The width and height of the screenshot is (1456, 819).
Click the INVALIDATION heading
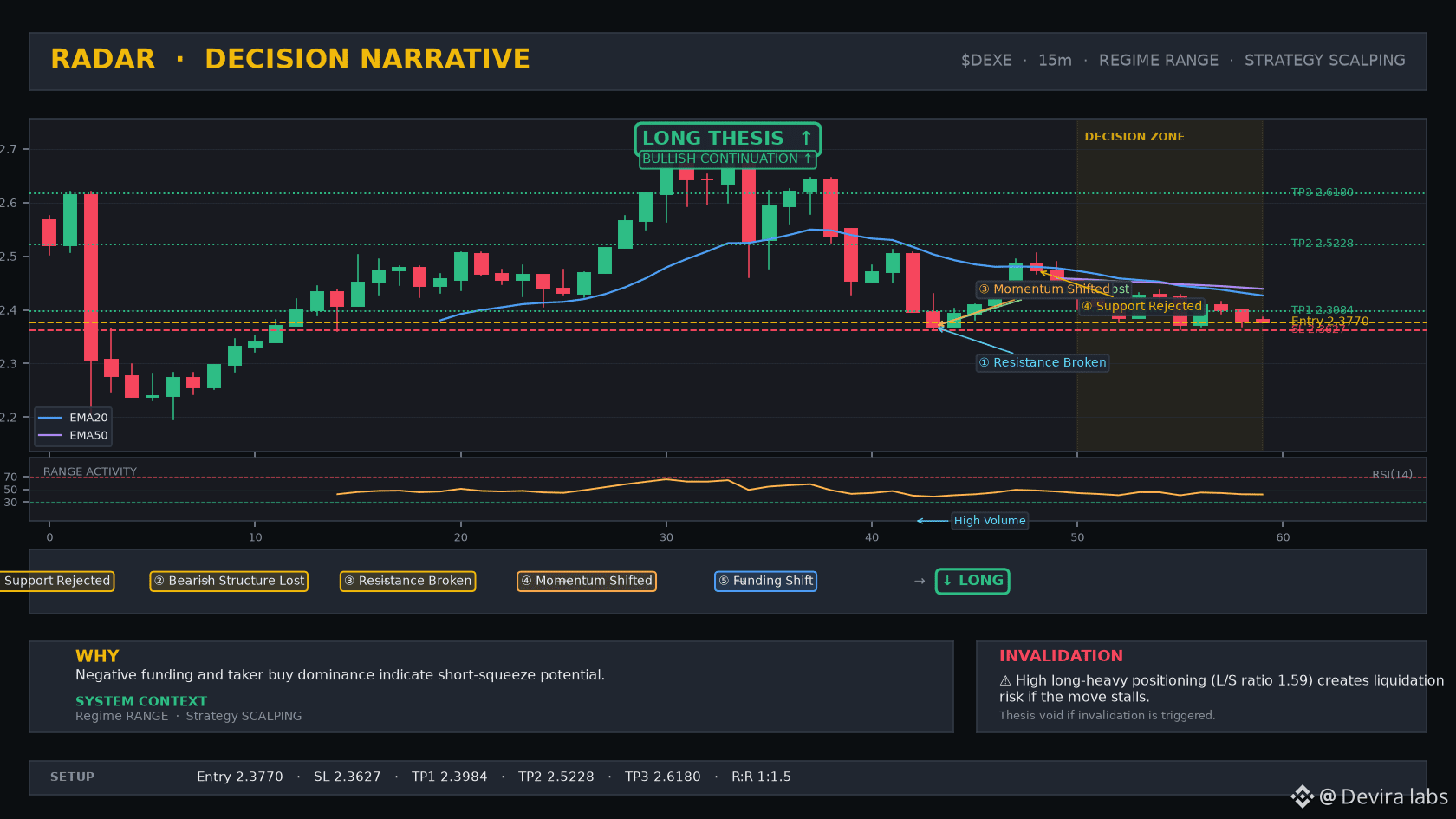pos(1061,656)
